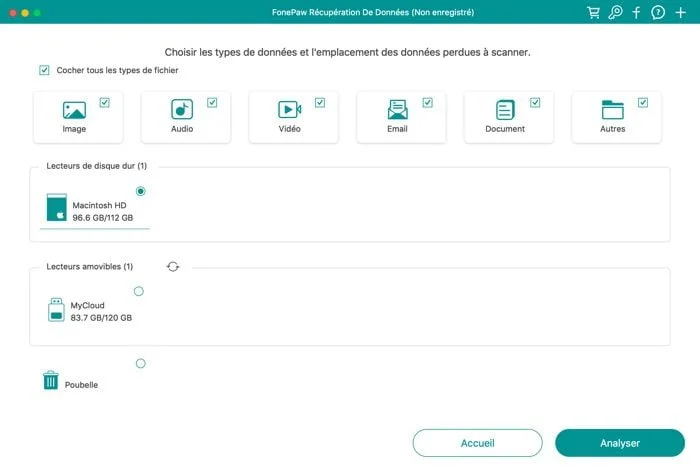Click the plus icon in title bar
This screenshot has width=700, height=473.
680,12
